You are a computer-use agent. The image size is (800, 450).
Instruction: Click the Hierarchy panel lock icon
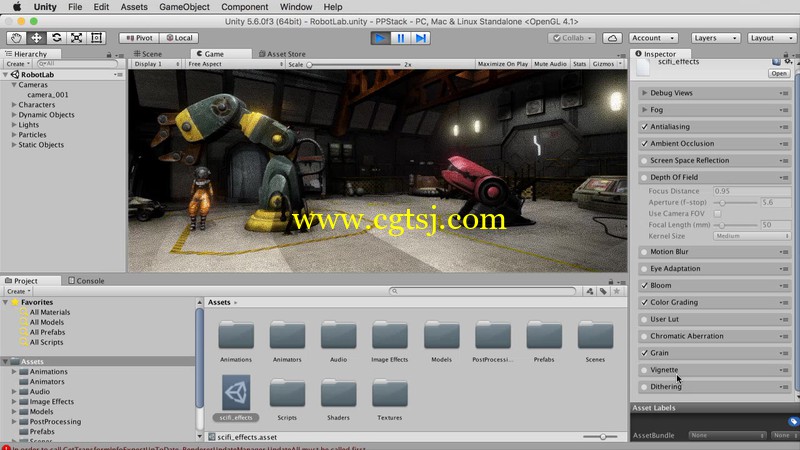109,55
